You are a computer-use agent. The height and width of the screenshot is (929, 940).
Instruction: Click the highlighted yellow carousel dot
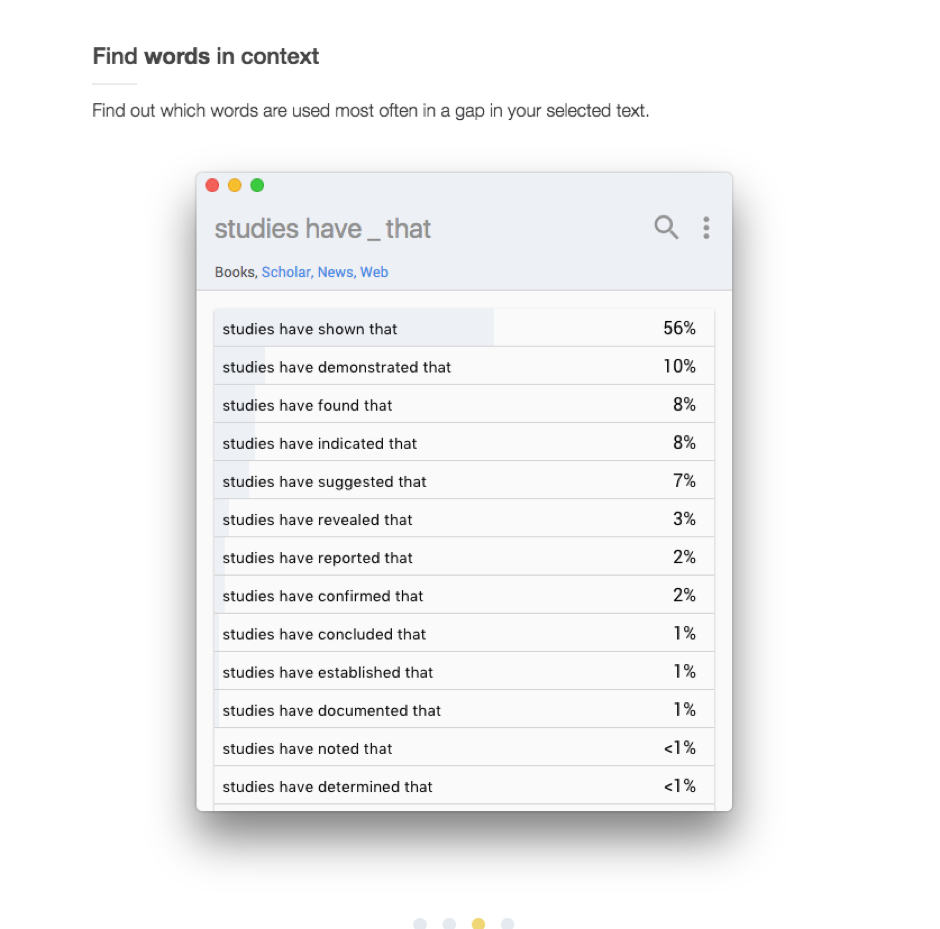[478, 923]
